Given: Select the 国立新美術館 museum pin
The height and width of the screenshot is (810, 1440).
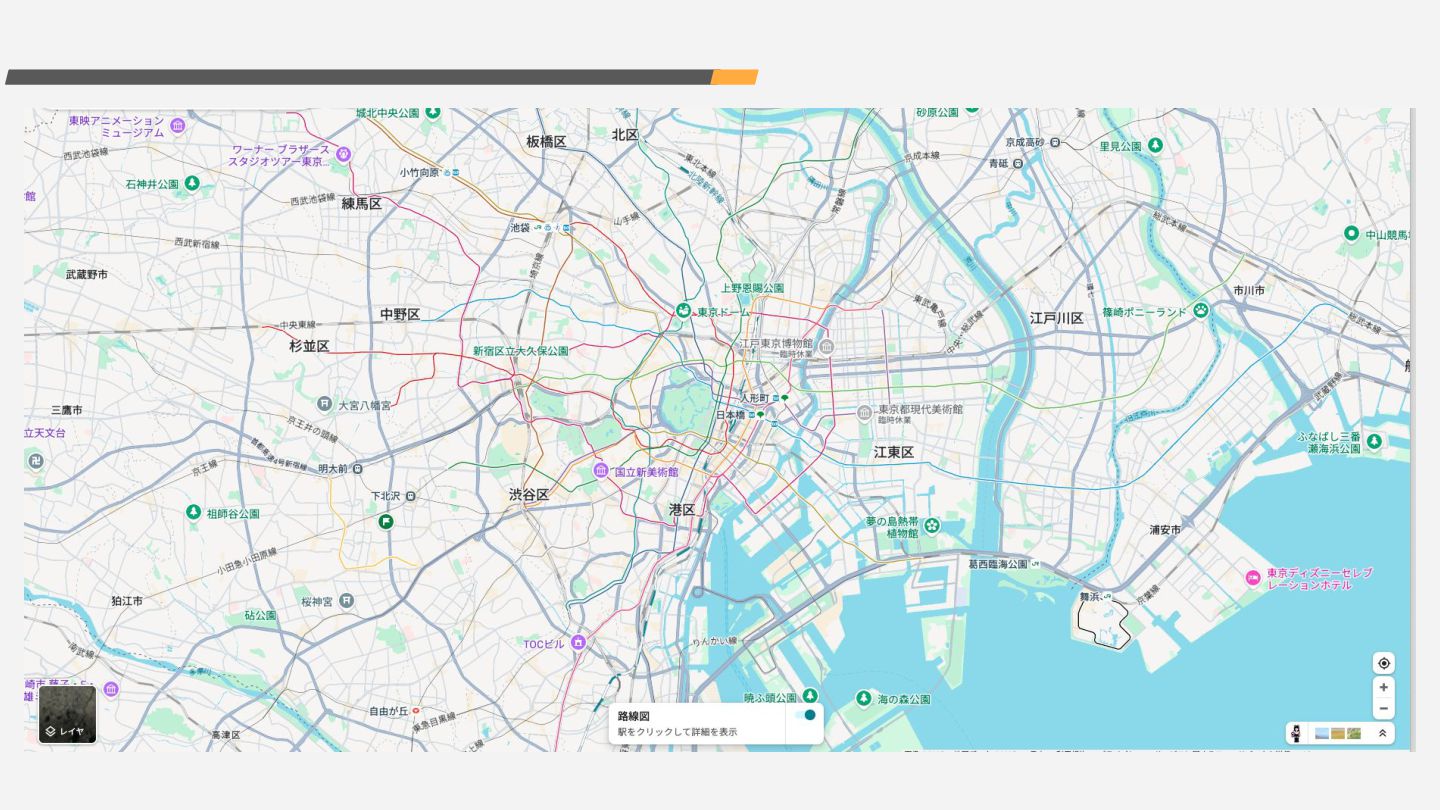Looking at the screenshot, I should pos(601,470).
